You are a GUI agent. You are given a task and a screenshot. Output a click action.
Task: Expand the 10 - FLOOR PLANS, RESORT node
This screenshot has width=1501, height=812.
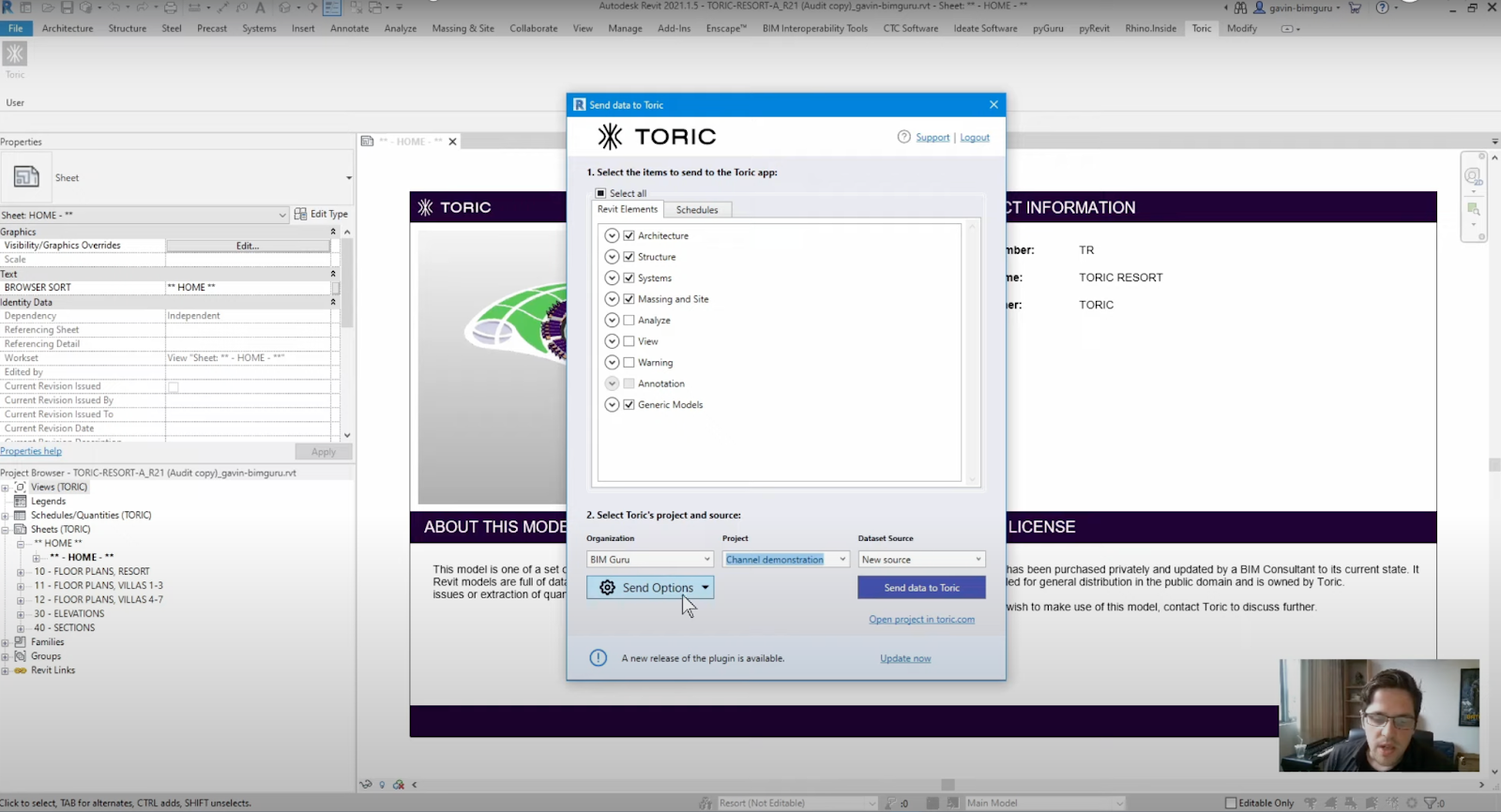[x=21, y=572]
